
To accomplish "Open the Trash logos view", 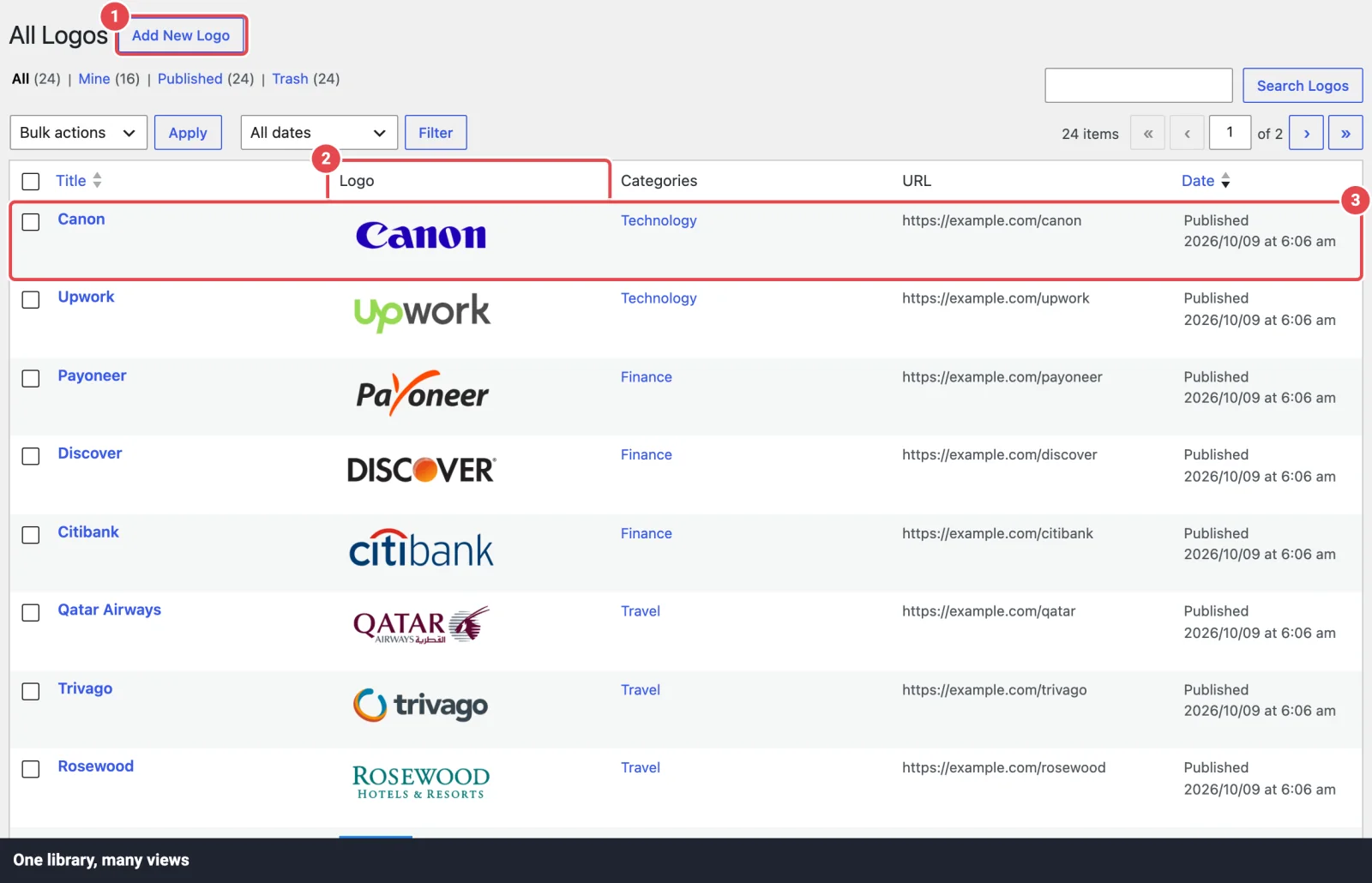I will pyautogui.click(x=290, y=79).
